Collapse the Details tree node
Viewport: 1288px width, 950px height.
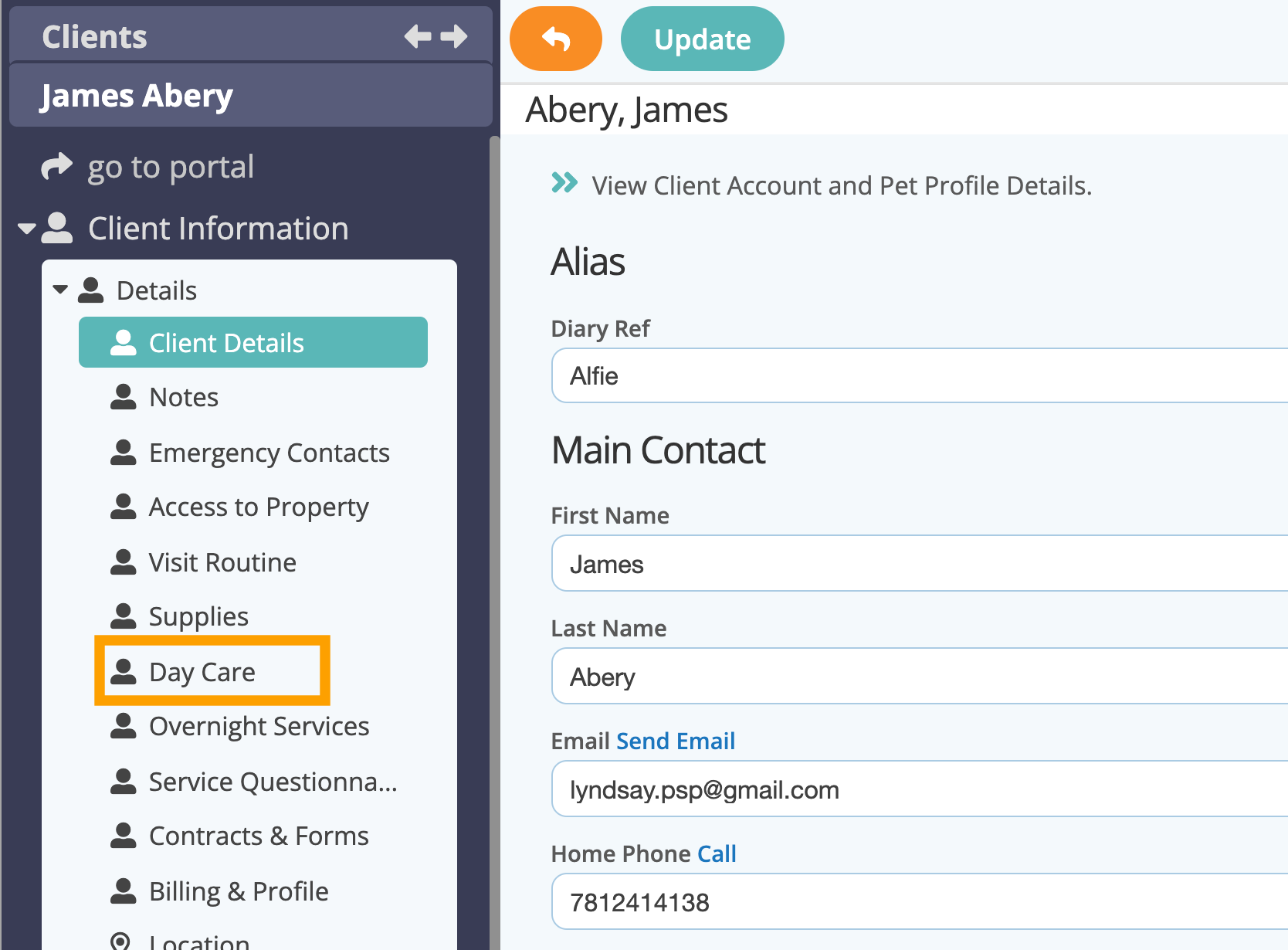pos(60,290)
